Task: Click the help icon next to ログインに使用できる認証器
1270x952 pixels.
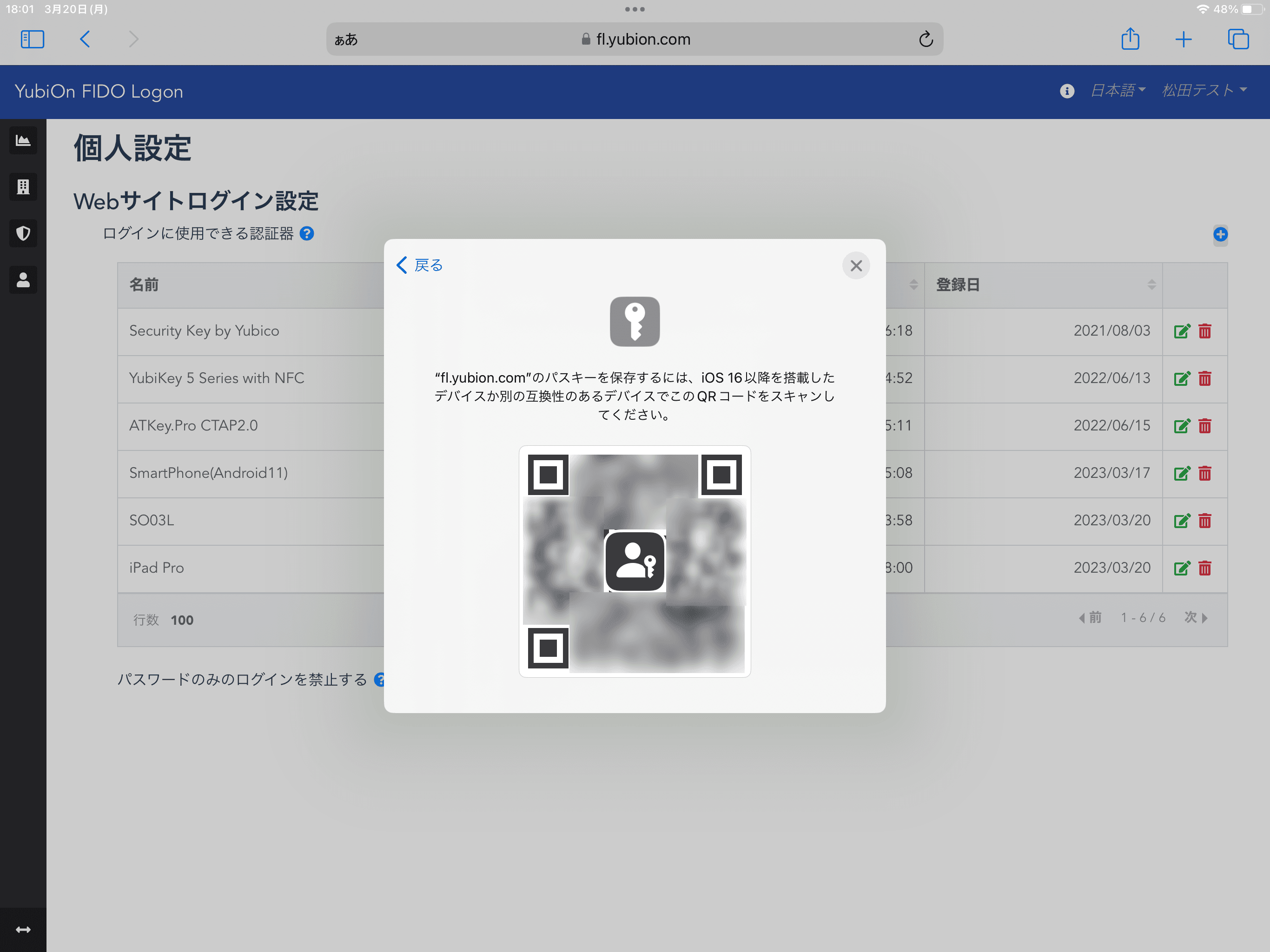Action: (307, 233)
